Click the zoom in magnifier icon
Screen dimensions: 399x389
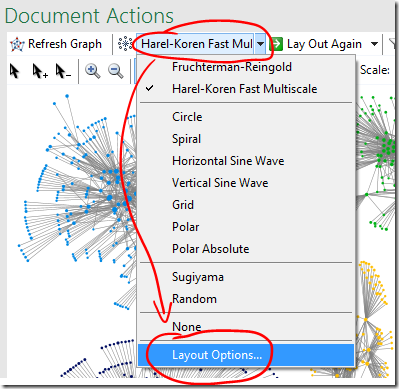(x=92, y=71)
